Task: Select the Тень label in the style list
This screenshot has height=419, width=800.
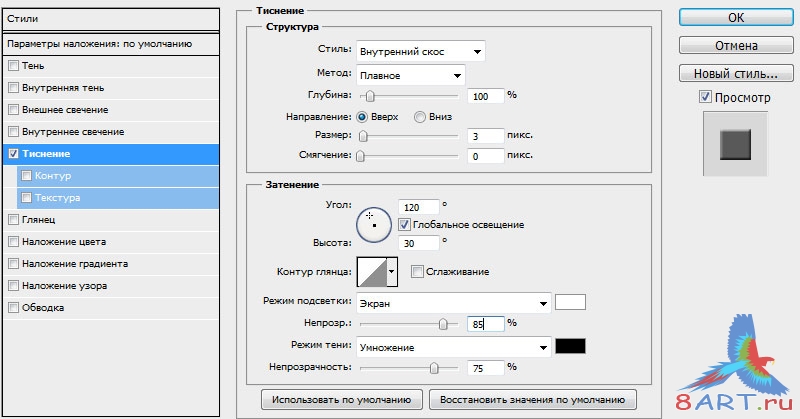Action: tap(33, 66)
